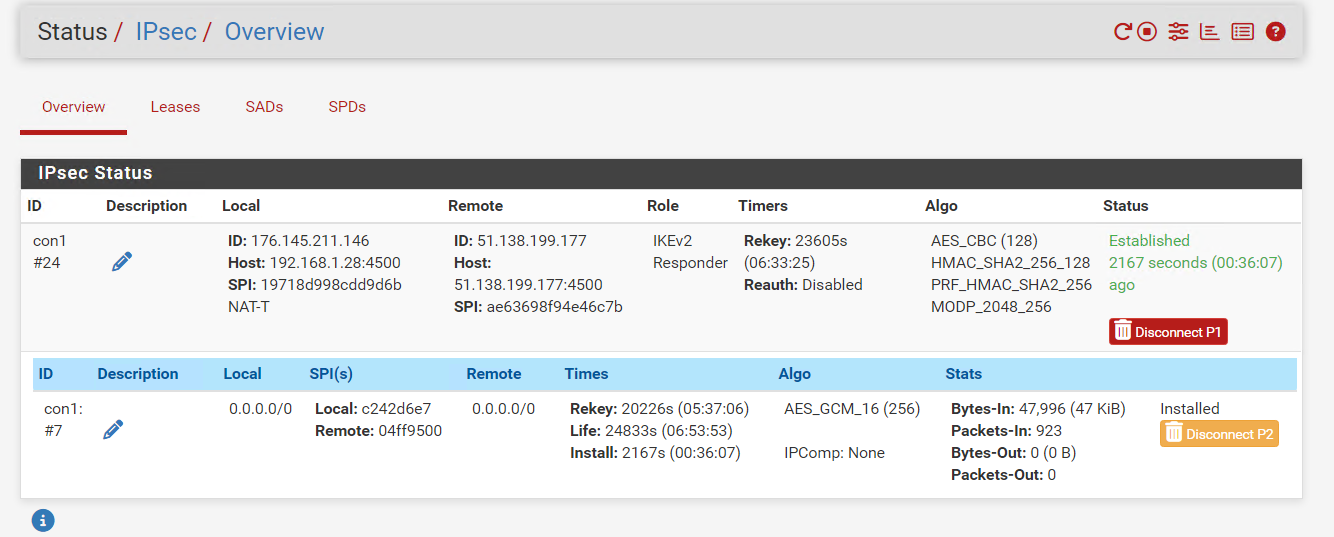Click the green Established status
1334x537 pixels.
click(1149, 241)
